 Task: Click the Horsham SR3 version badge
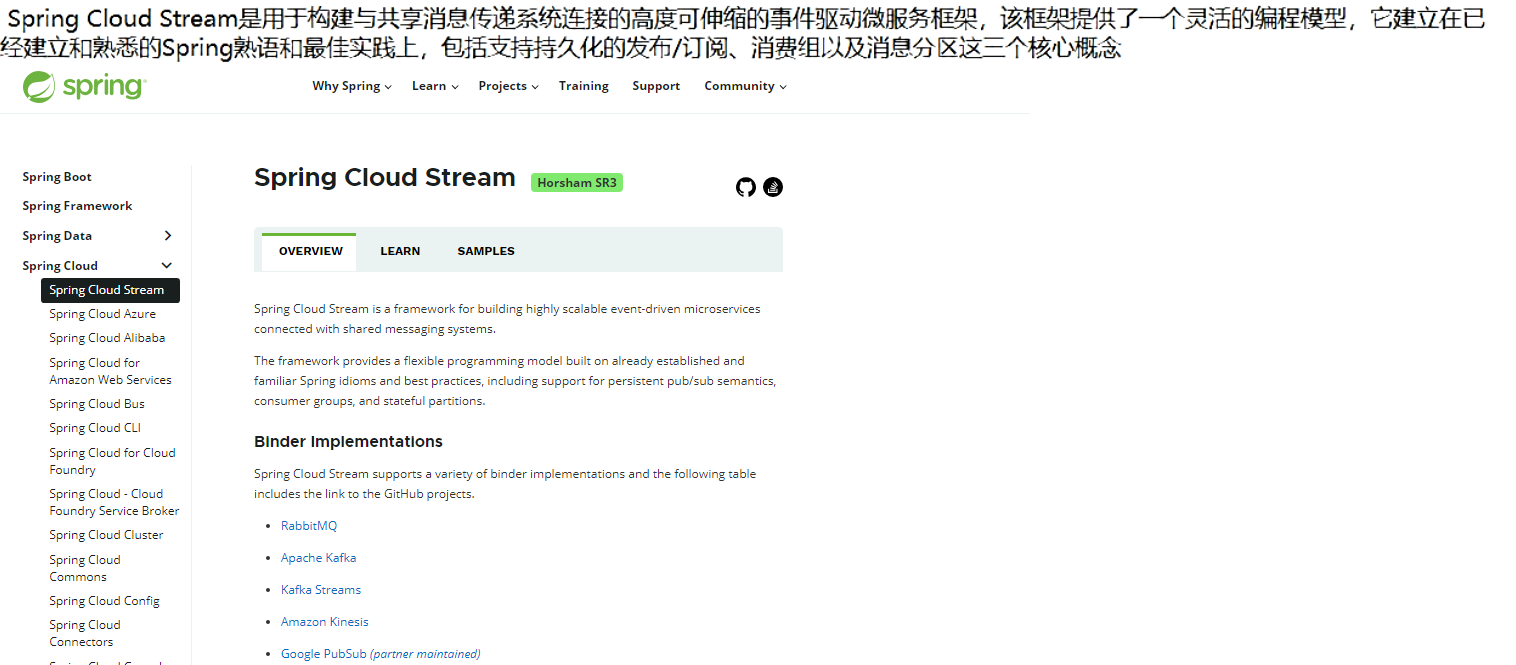point(577,183)
